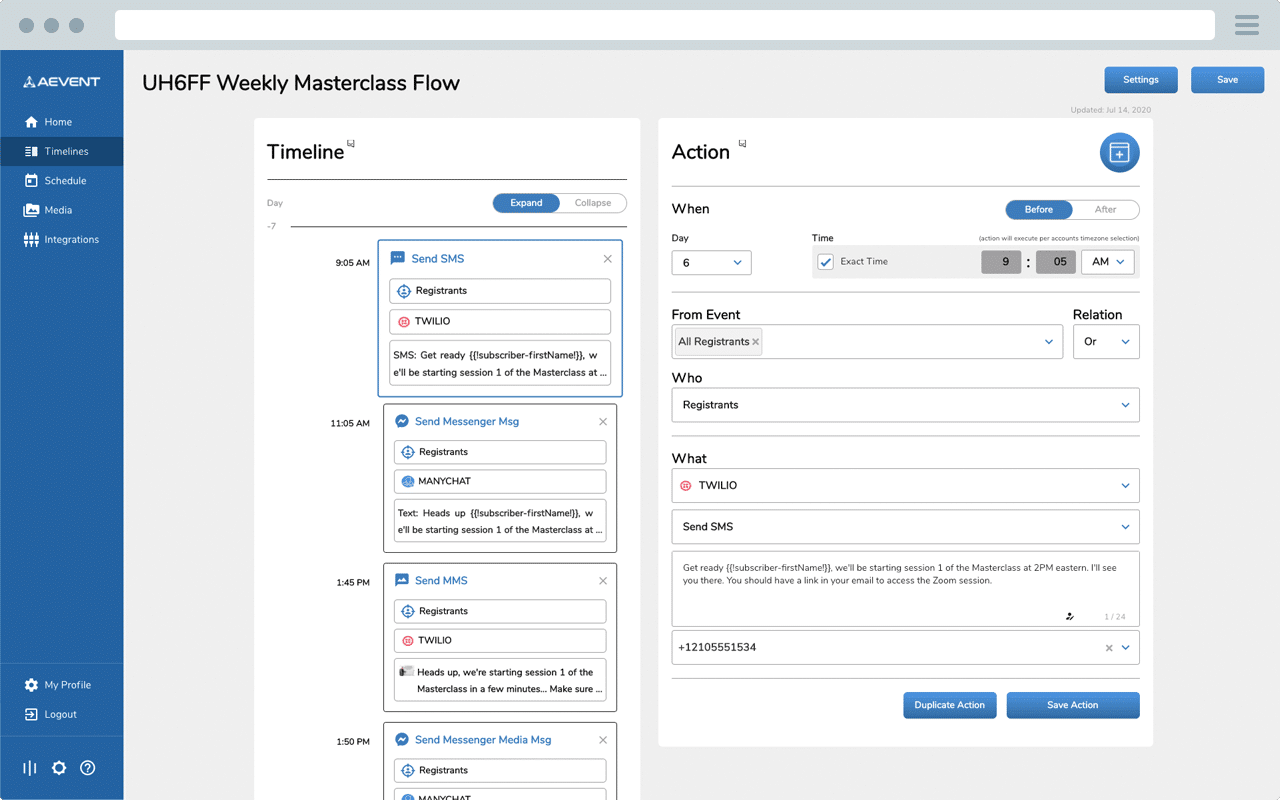This screenshot has height=800, width=1280.
Task: Click Logout in the sidebar
Action: (x=51, y=715)
